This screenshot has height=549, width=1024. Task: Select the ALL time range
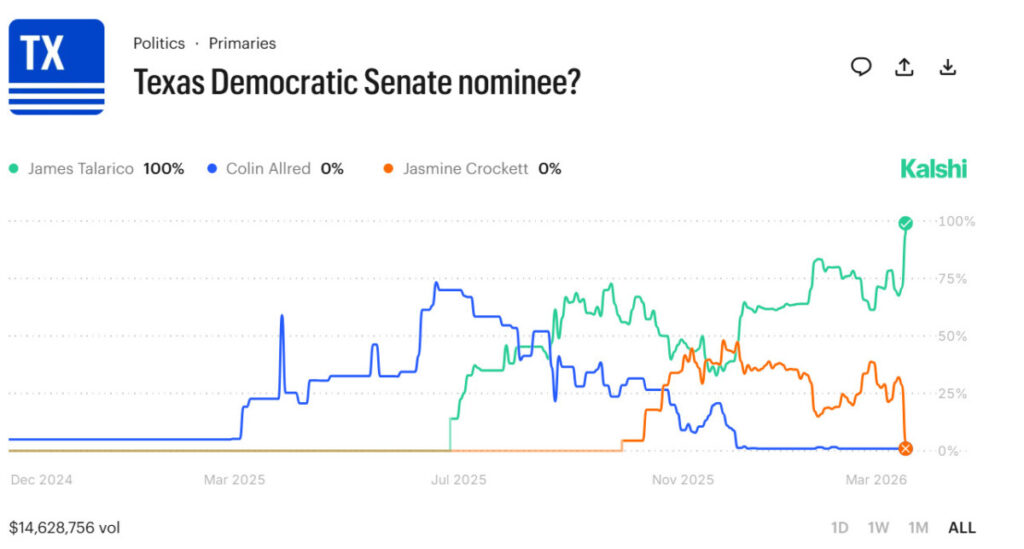tap(961, 527)
